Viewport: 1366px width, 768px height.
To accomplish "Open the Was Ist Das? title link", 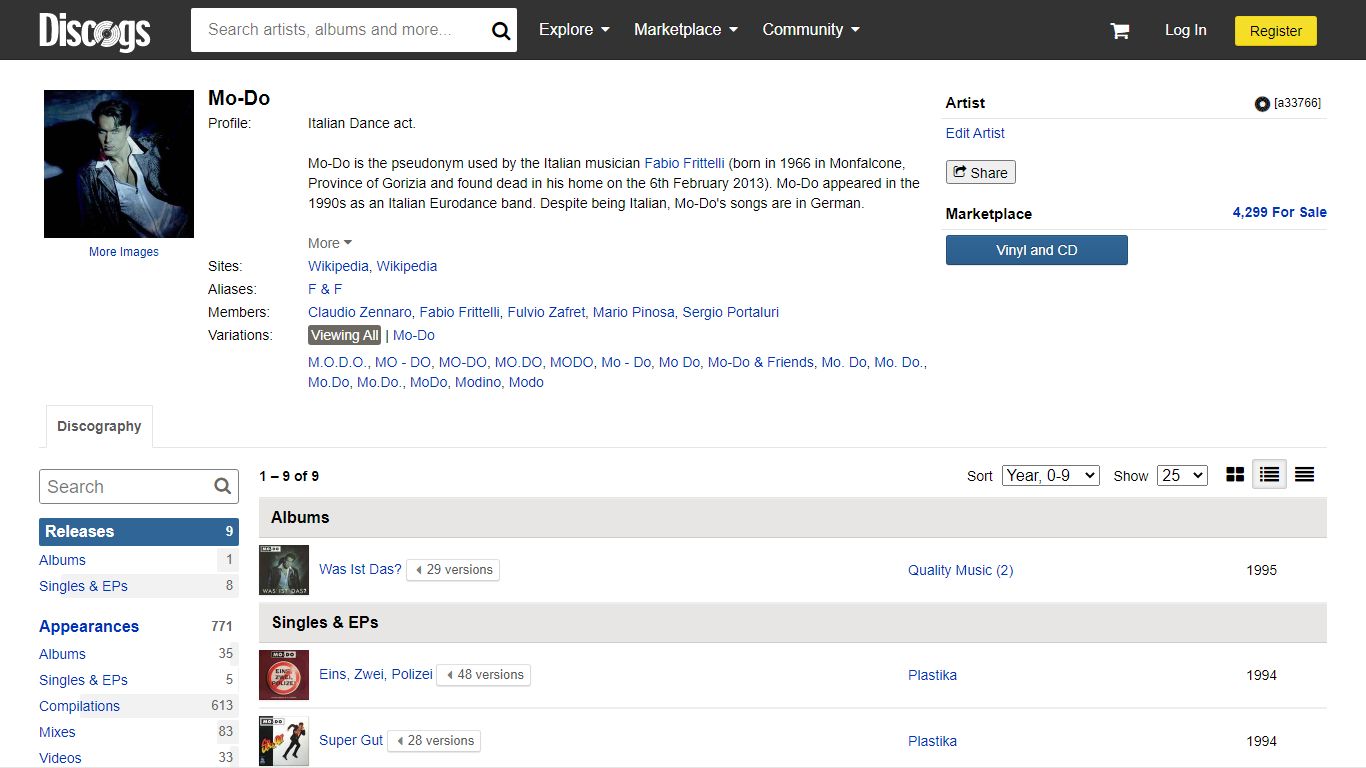I will pos(360,569).
